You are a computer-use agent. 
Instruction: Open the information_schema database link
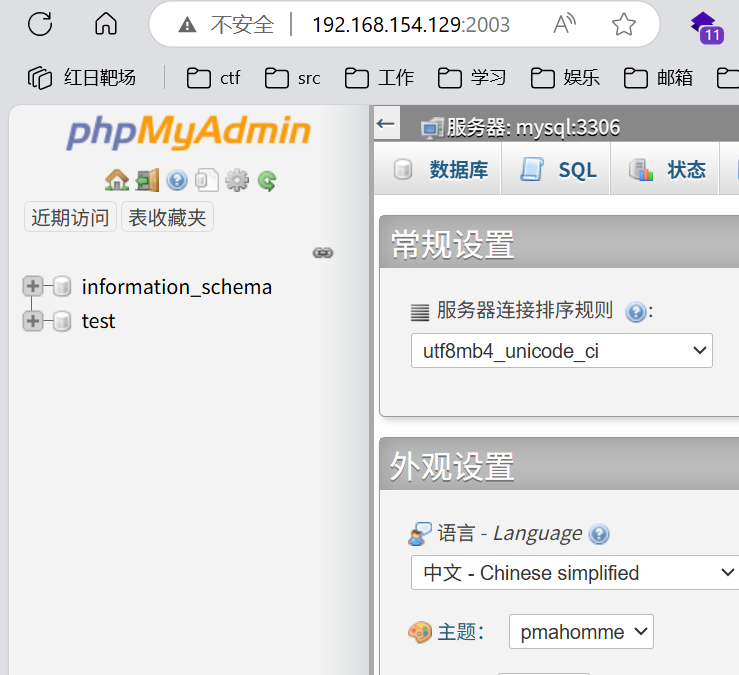pyautogui.click(x=177, y=287)
